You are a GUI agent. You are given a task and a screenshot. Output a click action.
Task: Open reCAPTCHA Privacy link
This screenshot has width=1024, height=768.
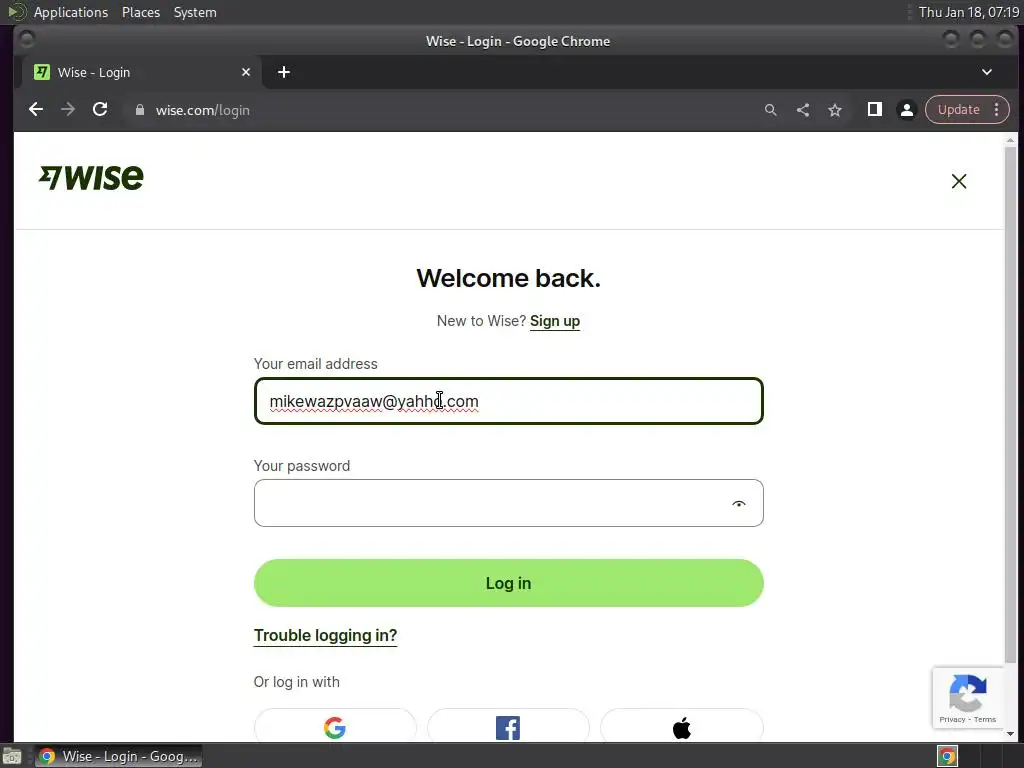coord(952,719)
